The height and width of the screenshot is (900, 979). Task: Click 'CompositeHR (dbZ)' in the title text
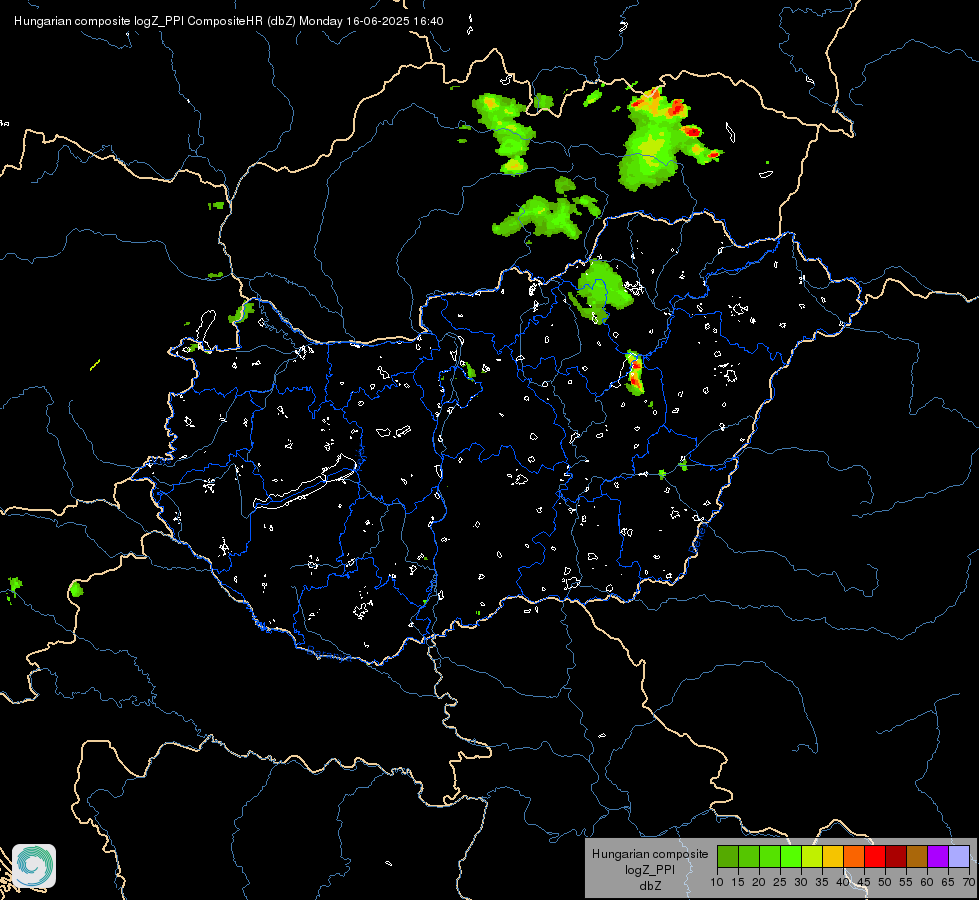[x=241, y=21]
